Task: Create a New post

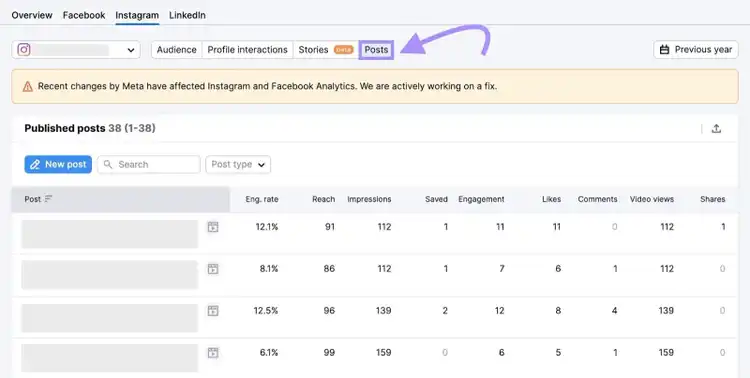Action: coord(58,164)
